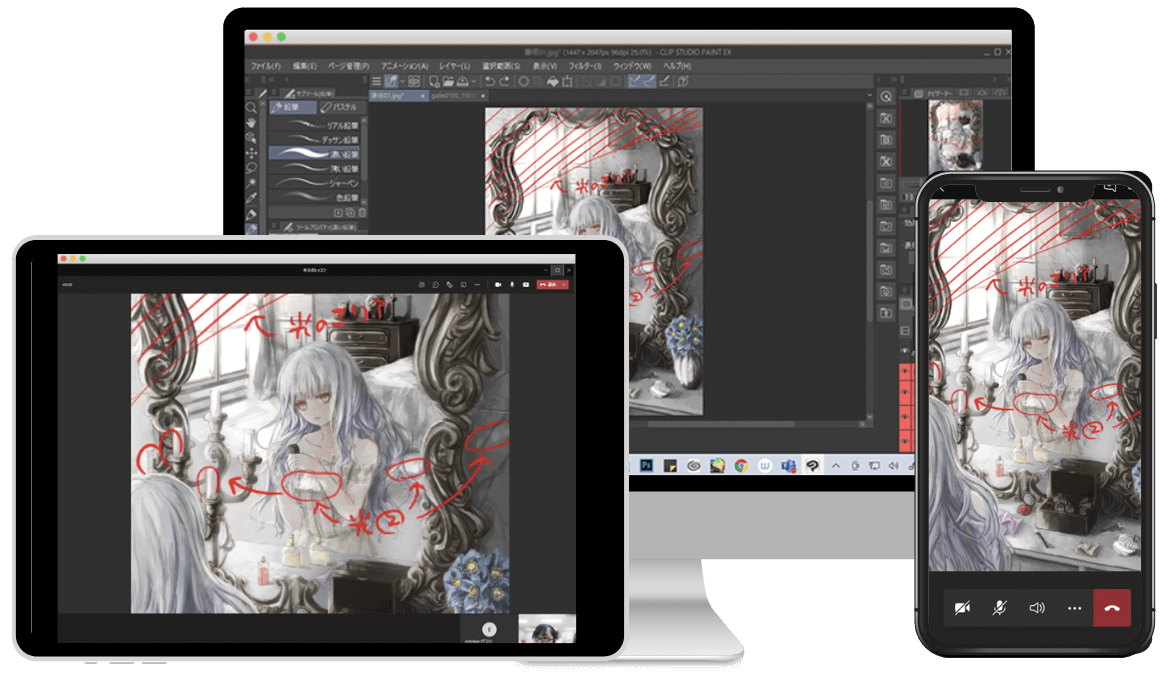This screenshot has width=1168, height=674.
Task: Open レイヤー(L) menu
Action: pos(454,66)
